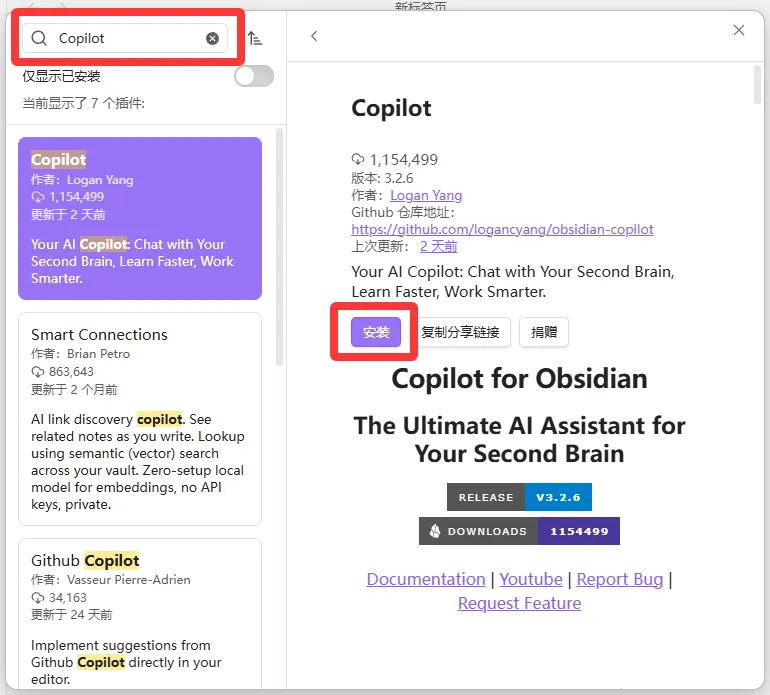Screen dimensions: 770x695
Task: Click the Copilot for Obsidian heading
Action: 519,379
